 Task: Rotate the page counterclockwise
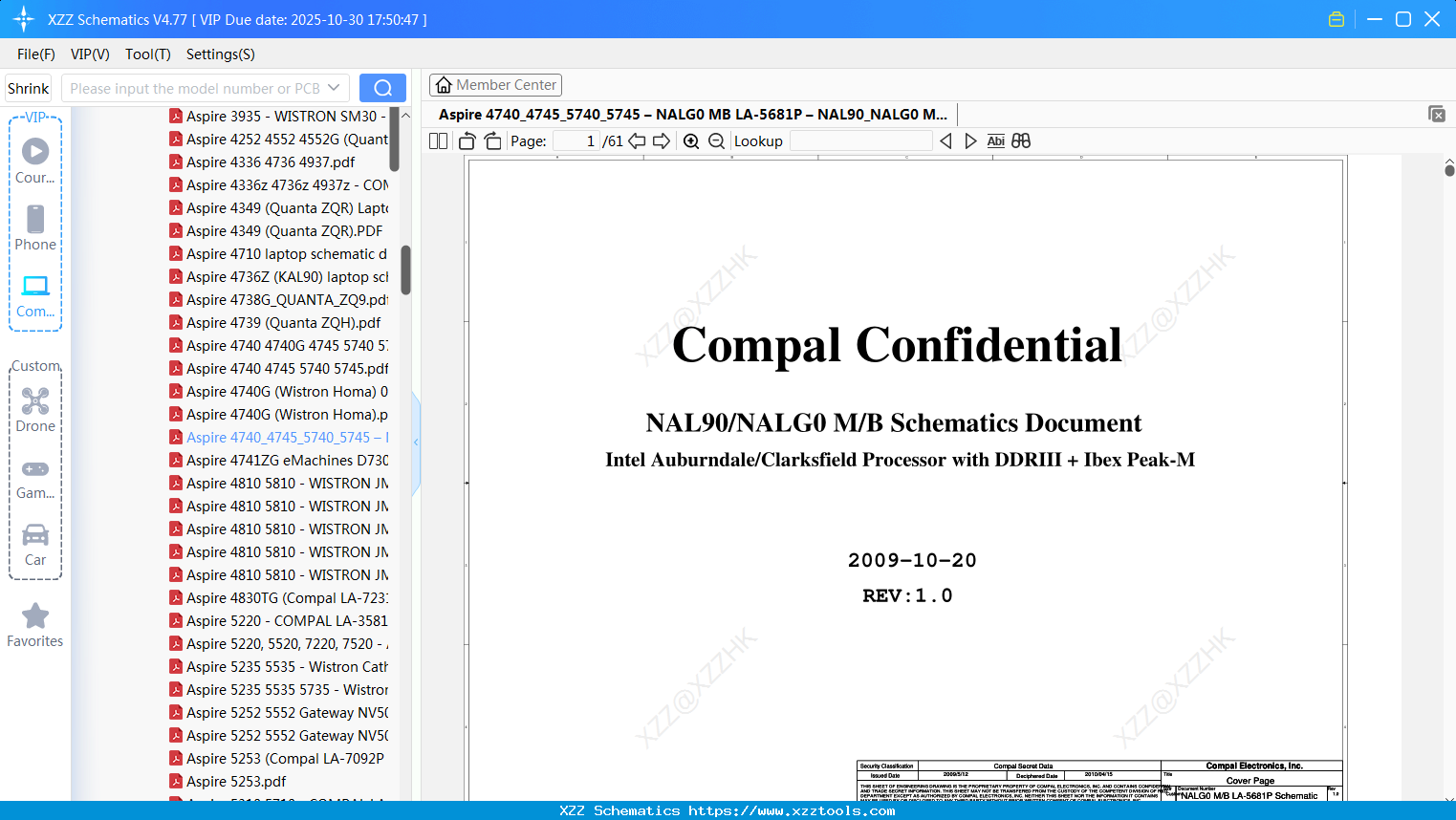[x=467, y=141]
